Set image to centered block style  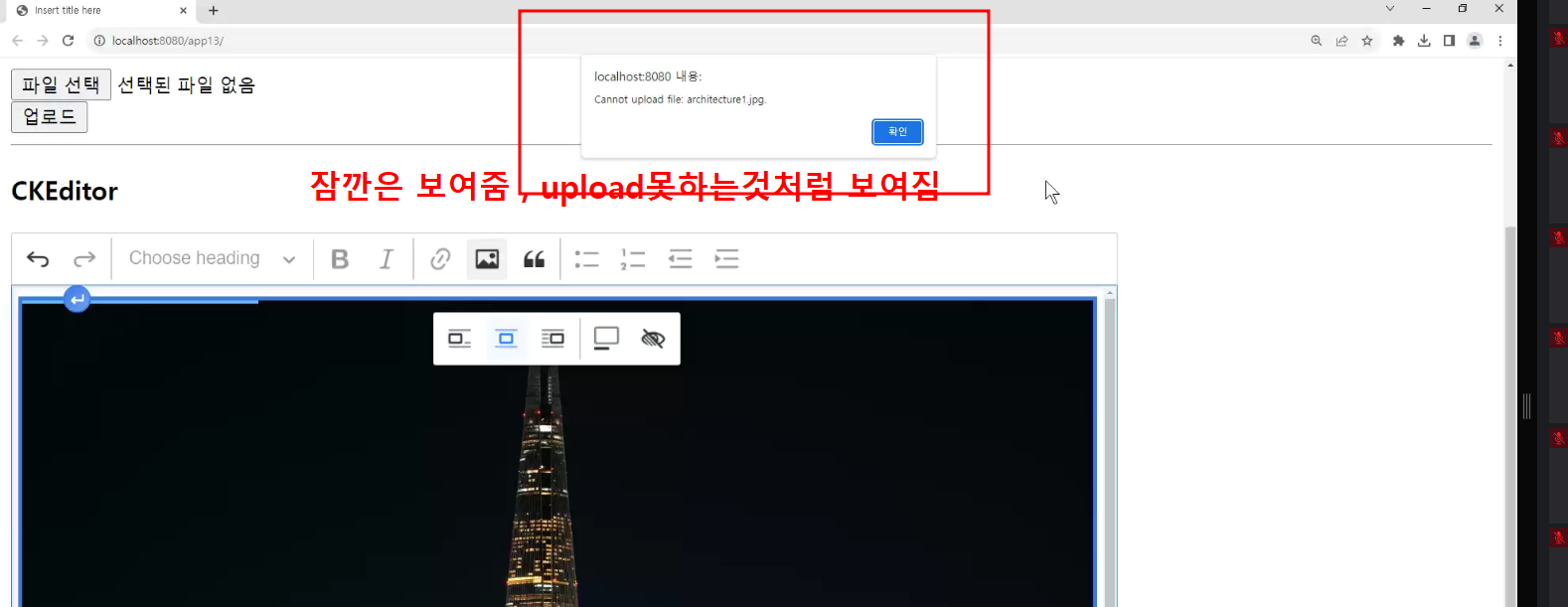506,339
